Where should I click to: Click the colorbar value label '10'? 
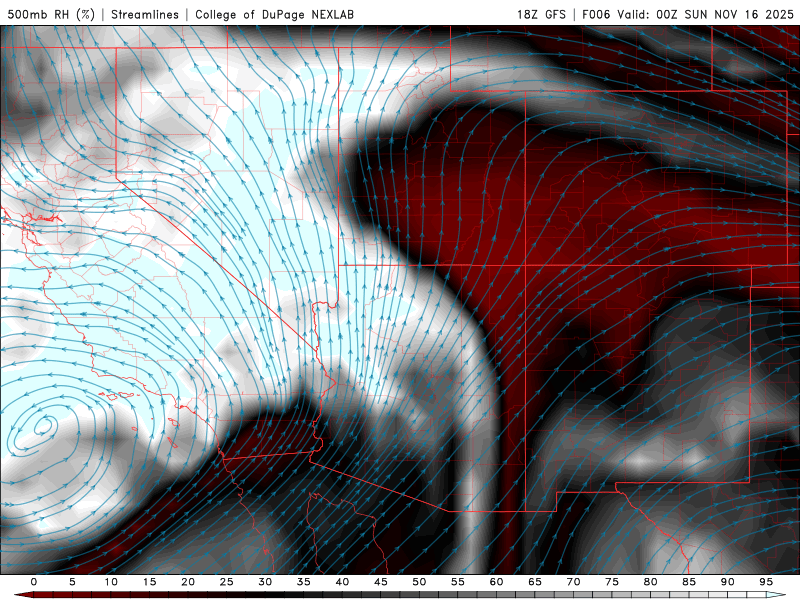coord(111,582)
